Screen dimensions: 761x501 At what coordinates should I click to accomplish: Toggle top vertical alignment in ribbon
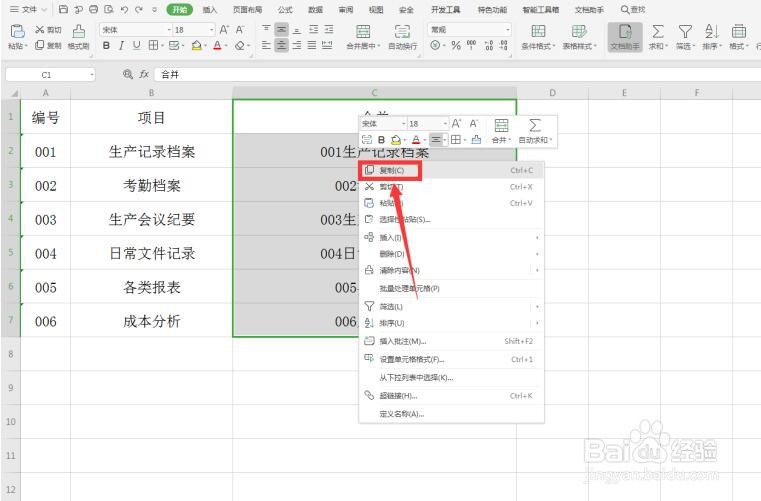coord(266,29)
